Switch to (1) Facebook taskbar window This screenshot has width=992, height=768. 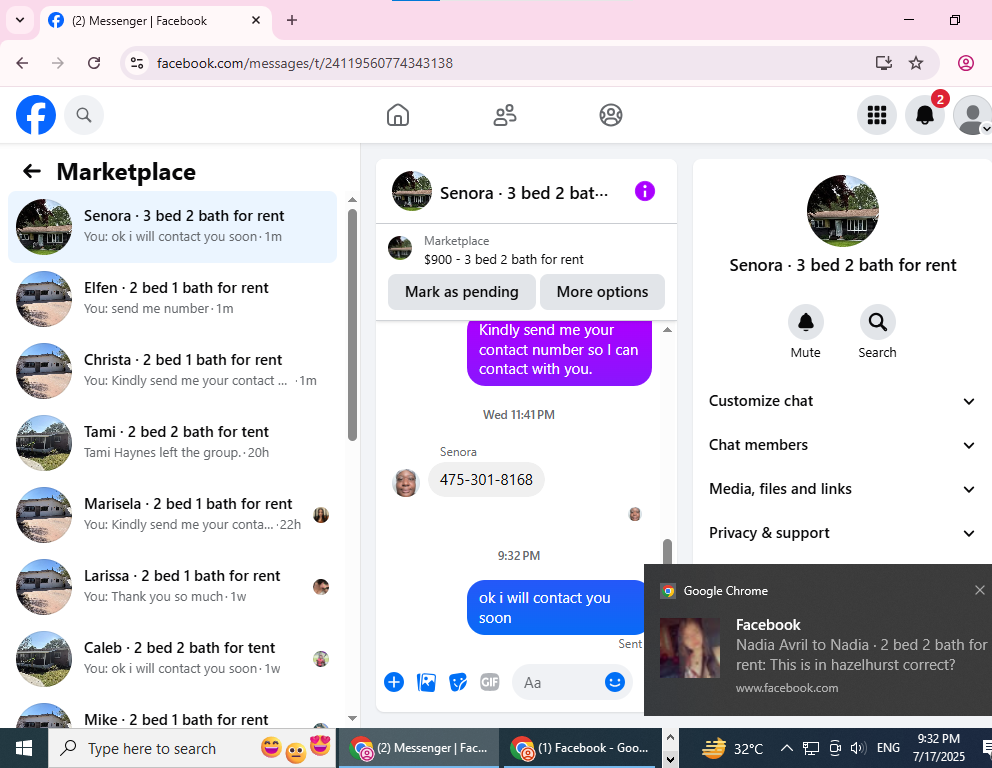[581, 748]
